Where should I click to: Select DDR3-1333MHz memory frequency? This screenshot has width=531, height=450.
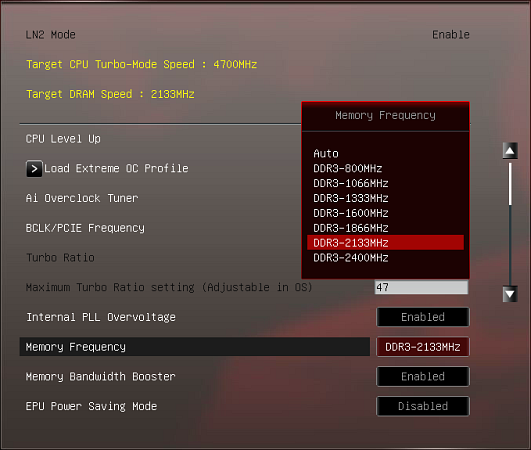click(x=351, y=198)
